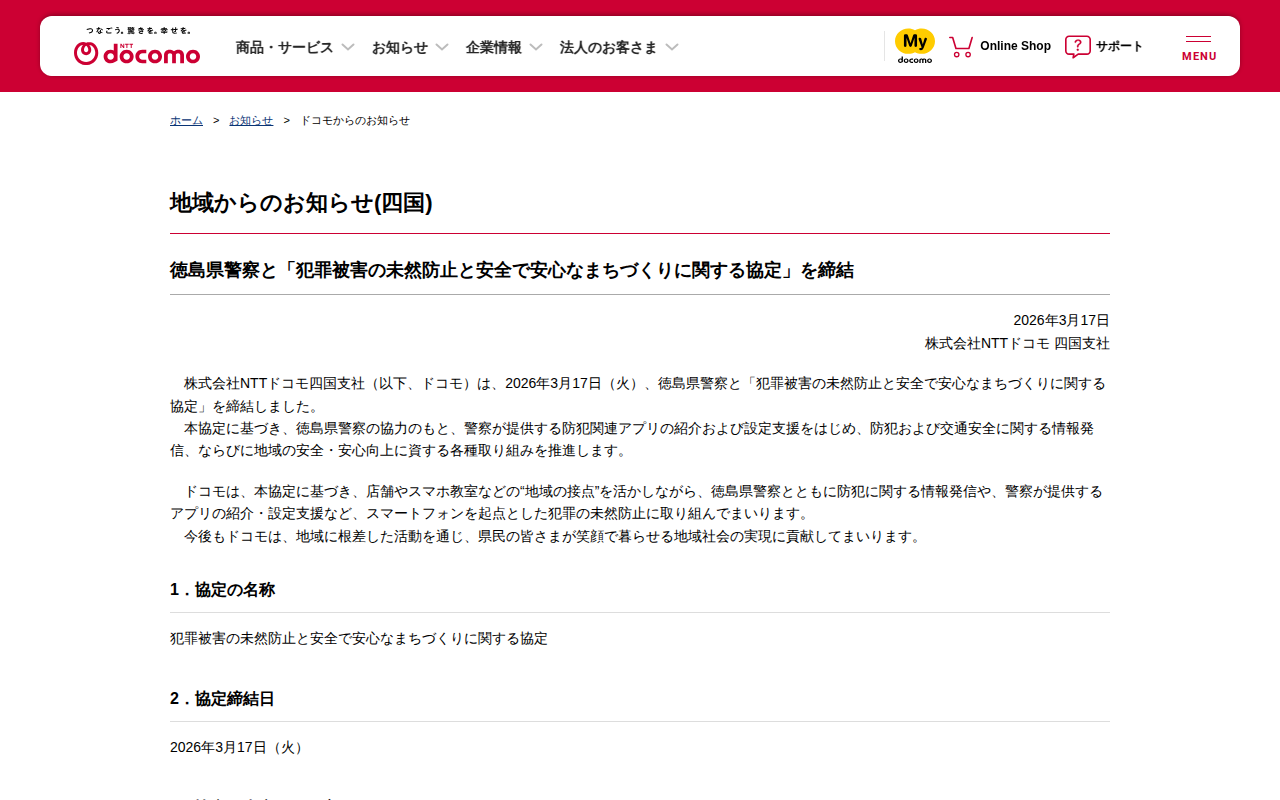Click the support question mark icon
The width and height of the screenshot is (1280, 800).
(x=1077, y=46)
